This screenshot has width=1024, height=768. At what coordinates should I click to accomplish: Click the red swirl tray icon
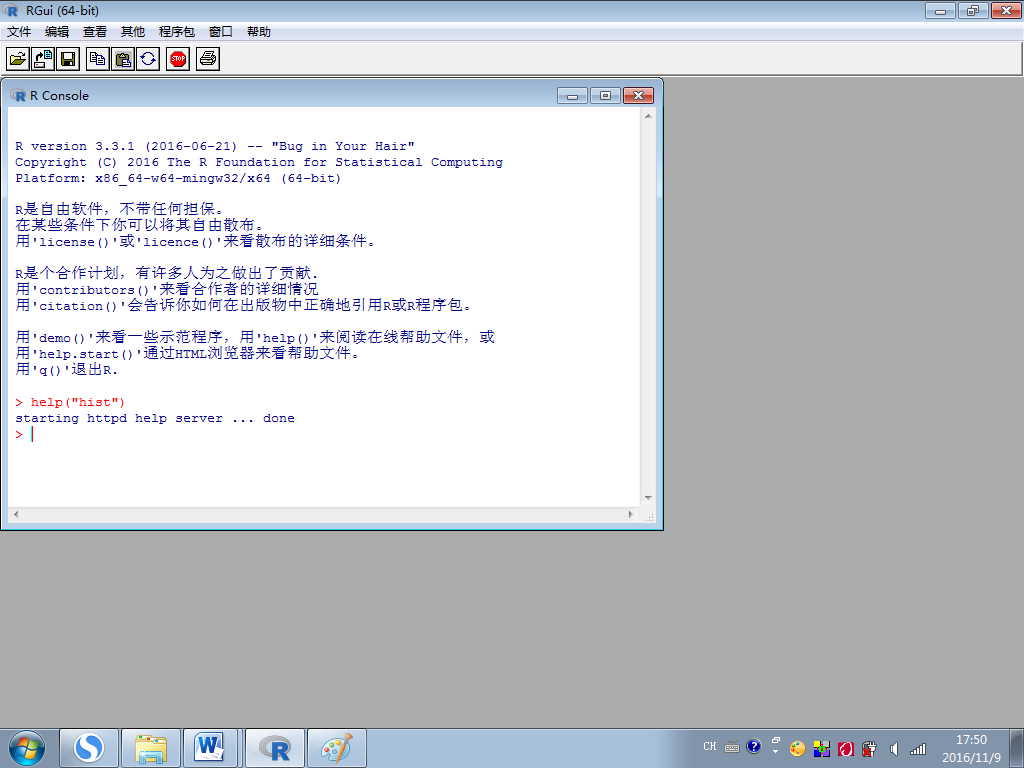coord(846,749)
